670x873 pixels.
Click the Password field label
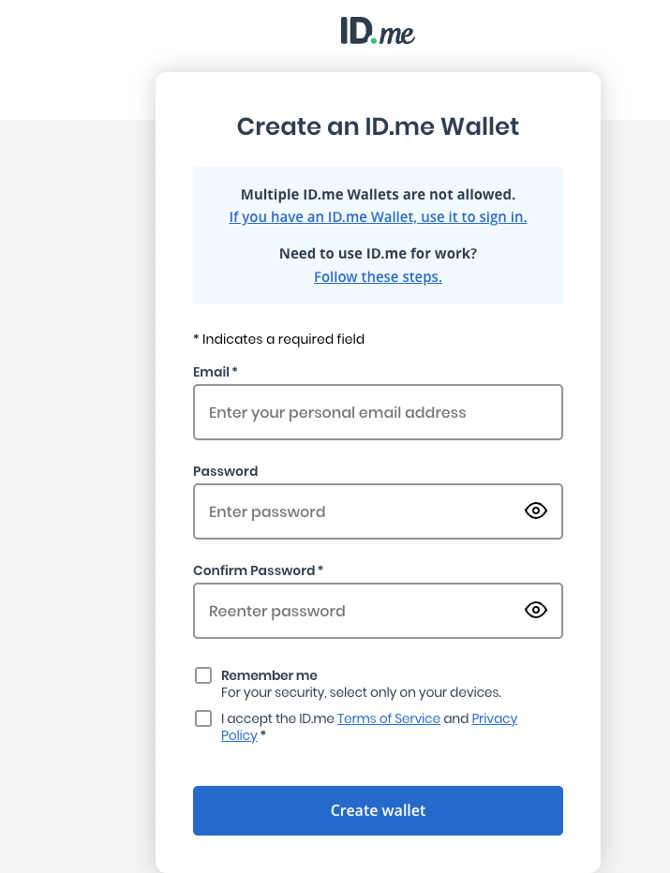[x=225, y=471]
